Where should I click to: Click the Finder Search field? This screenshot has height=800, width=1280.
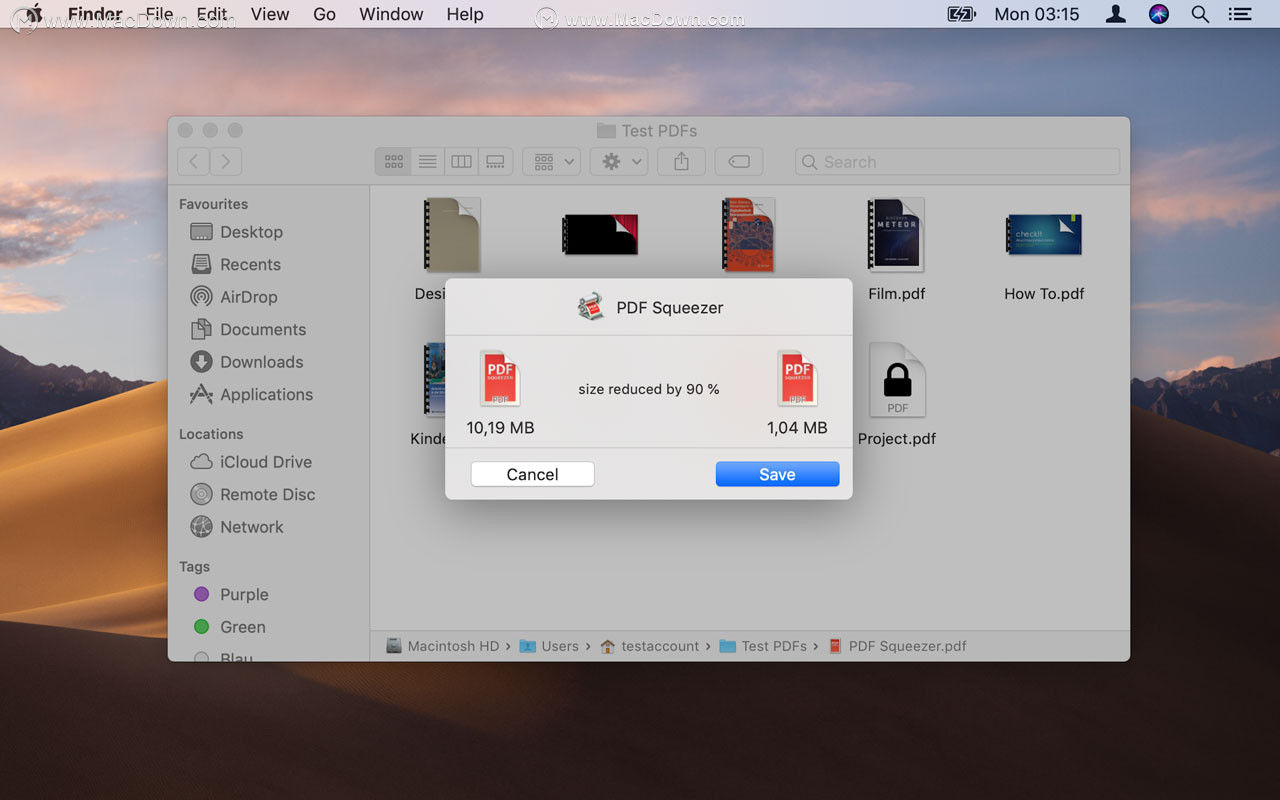(x=957, y=161)
